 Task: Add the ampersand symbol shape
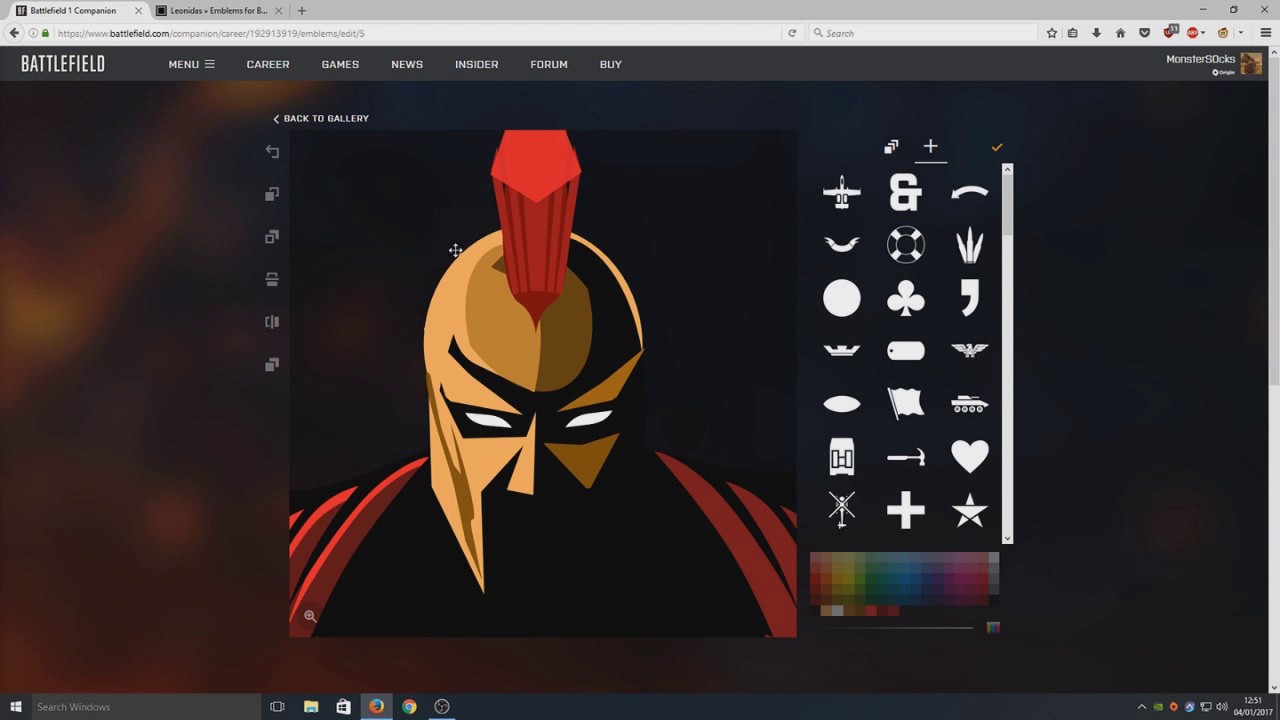pyautogui.click(x=905, y=191)
